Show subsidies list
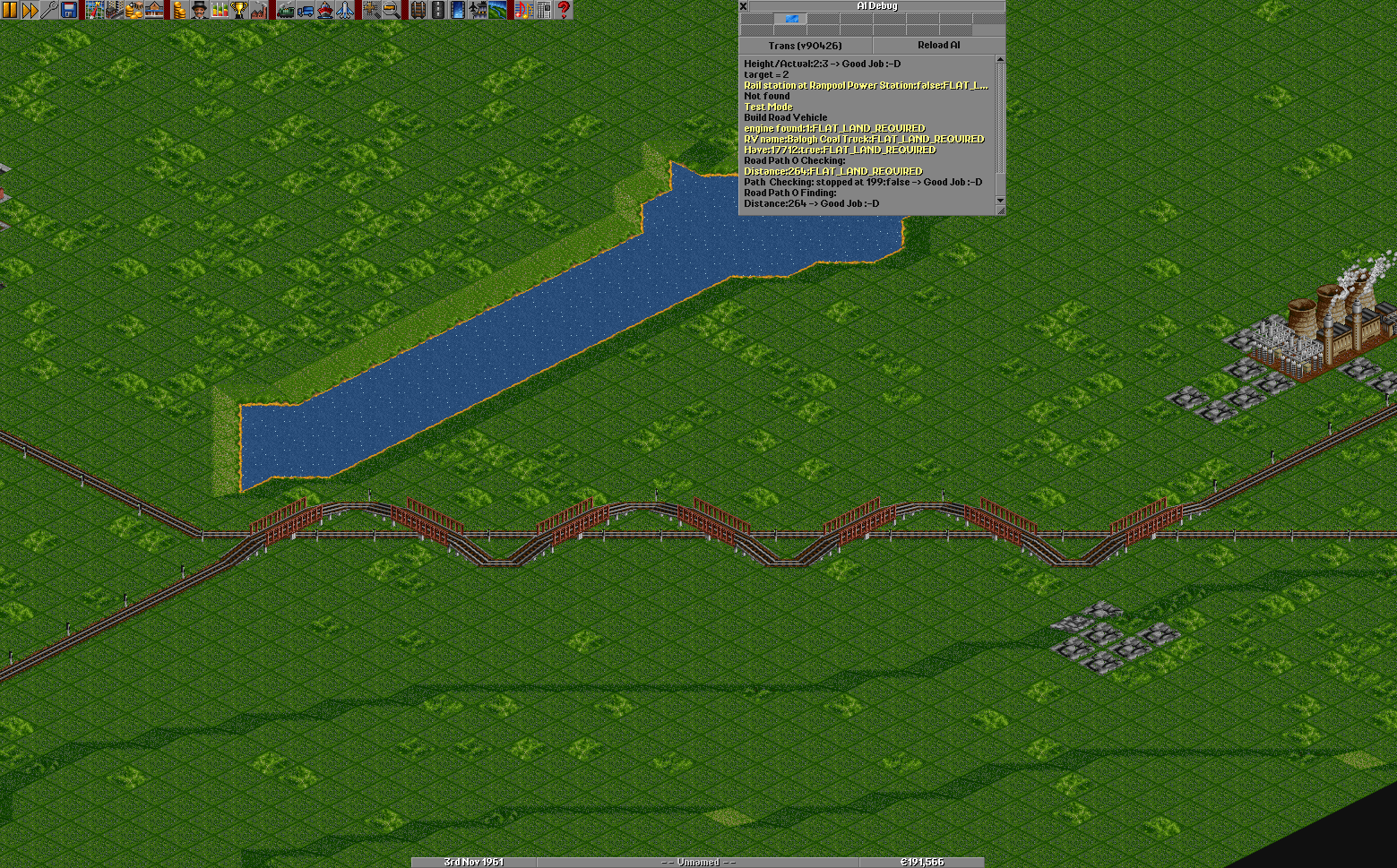 click(134, 10)
